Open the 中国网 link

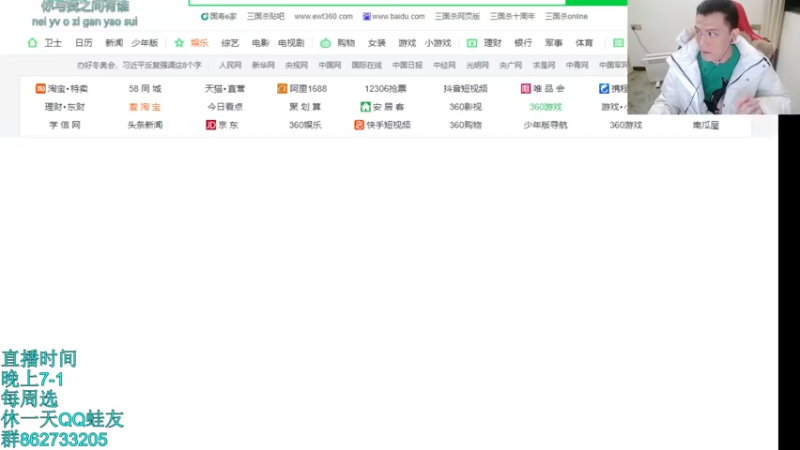330,65
